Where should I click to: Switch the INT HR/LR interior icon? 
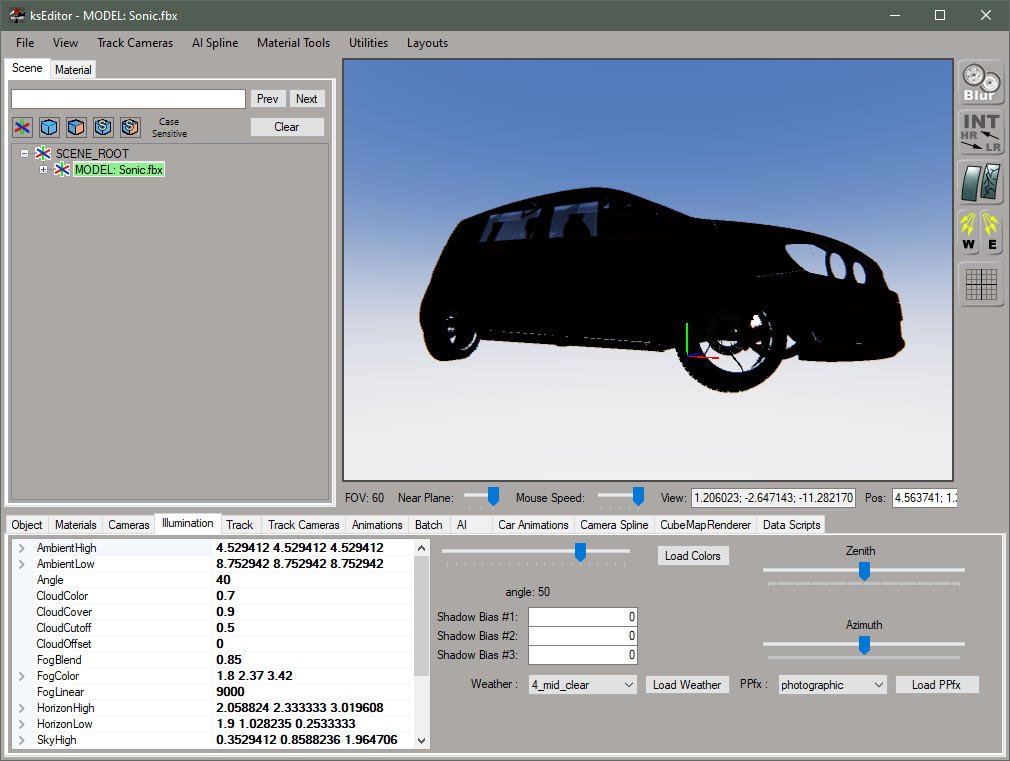click(x=981, y=132)
